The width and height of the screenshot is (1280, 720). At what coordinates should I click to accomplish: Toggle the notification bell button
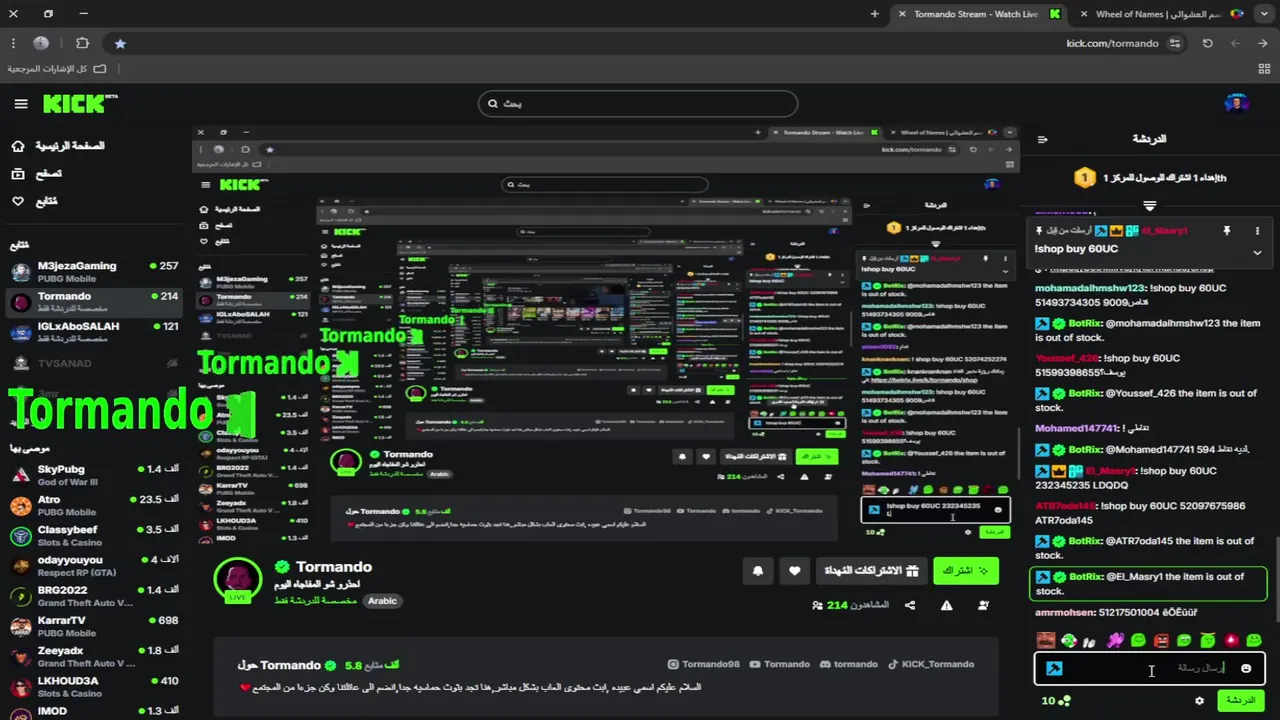point(758,570)
